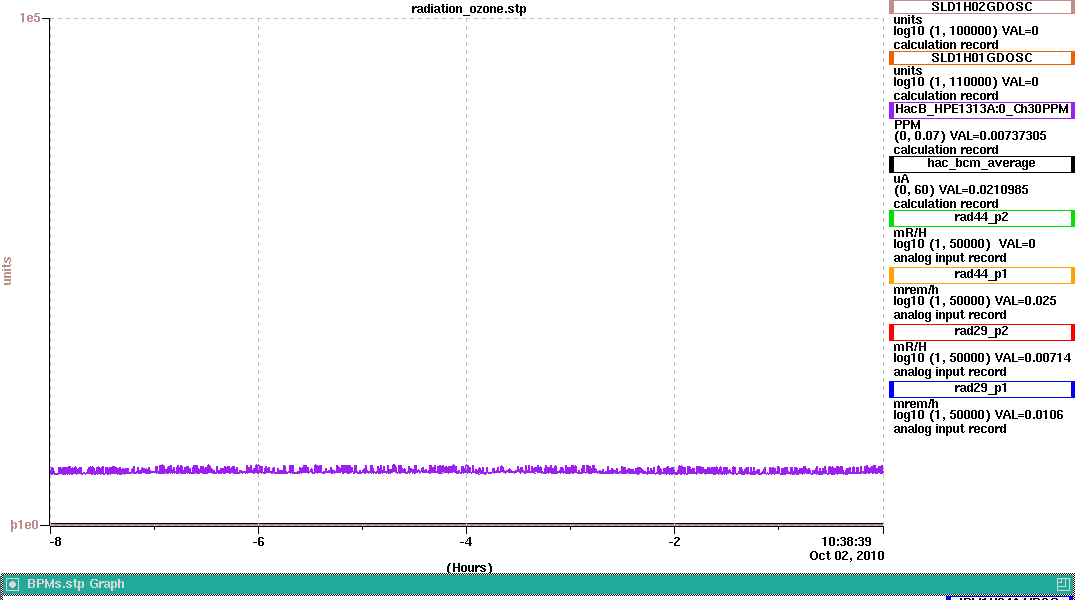Click the units y-axis label
This screenshot has width=1075, height=600.
(8, 271)
